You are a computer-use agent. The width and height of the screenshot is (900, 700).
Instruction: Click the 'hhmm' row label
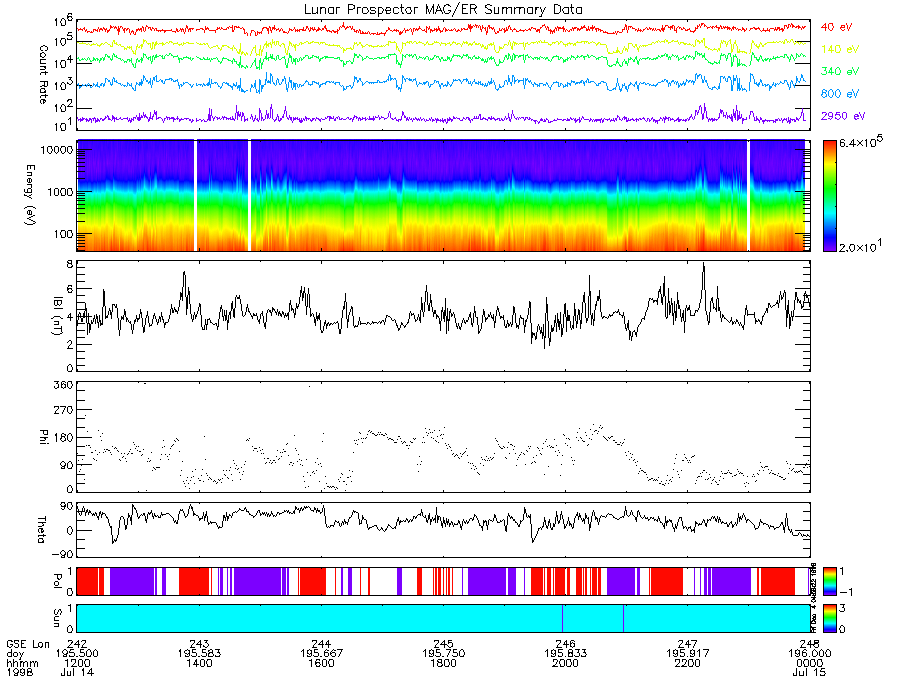point(22,663)
